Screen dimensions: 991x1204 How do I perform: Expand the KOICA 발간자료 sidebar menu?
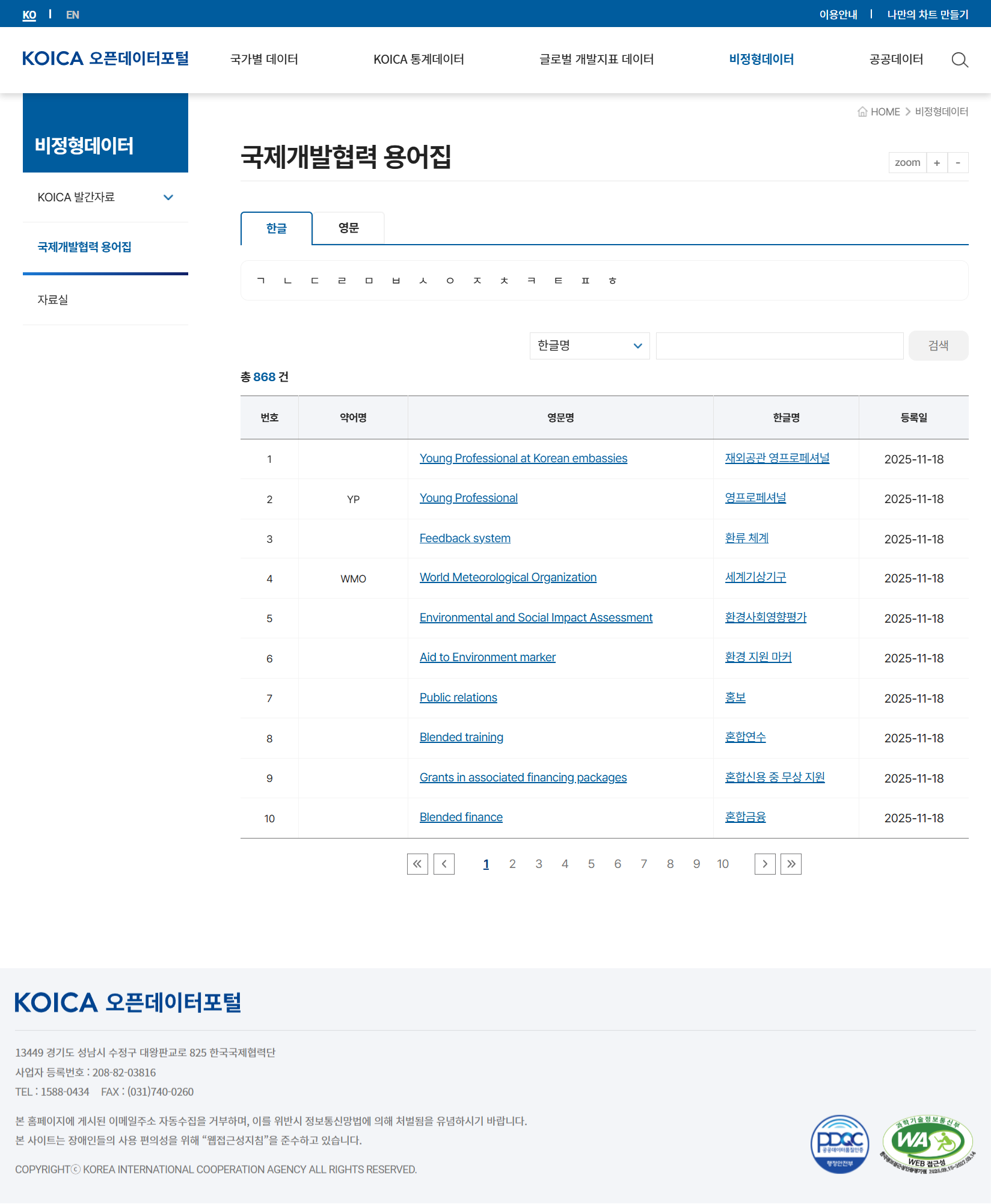point(168,197)
